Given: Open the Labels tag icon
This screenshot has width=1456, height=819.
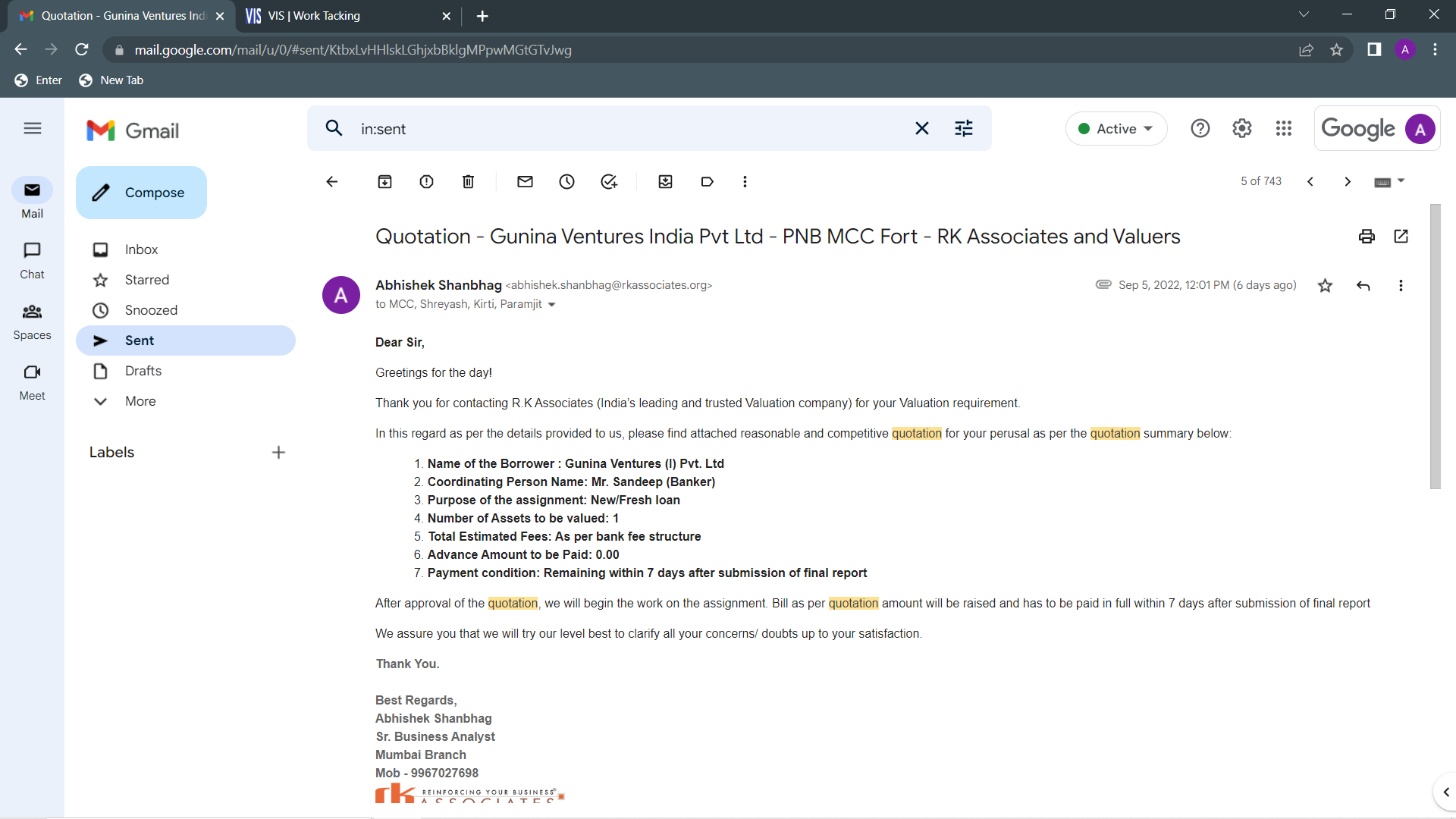Looking at the screenshot, I should [x=707, y=182].
